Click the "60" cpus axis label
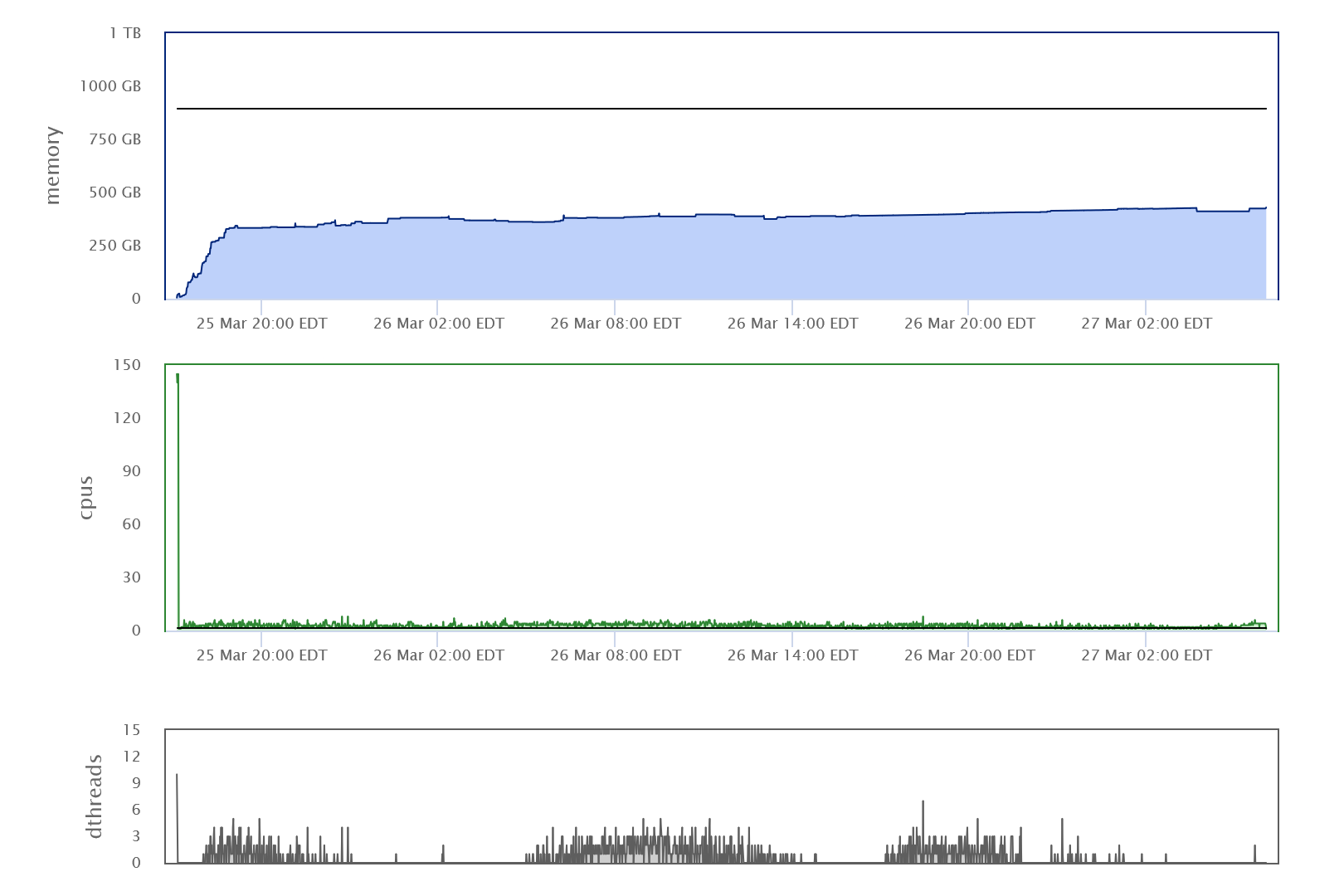 [x=132, y=524]
